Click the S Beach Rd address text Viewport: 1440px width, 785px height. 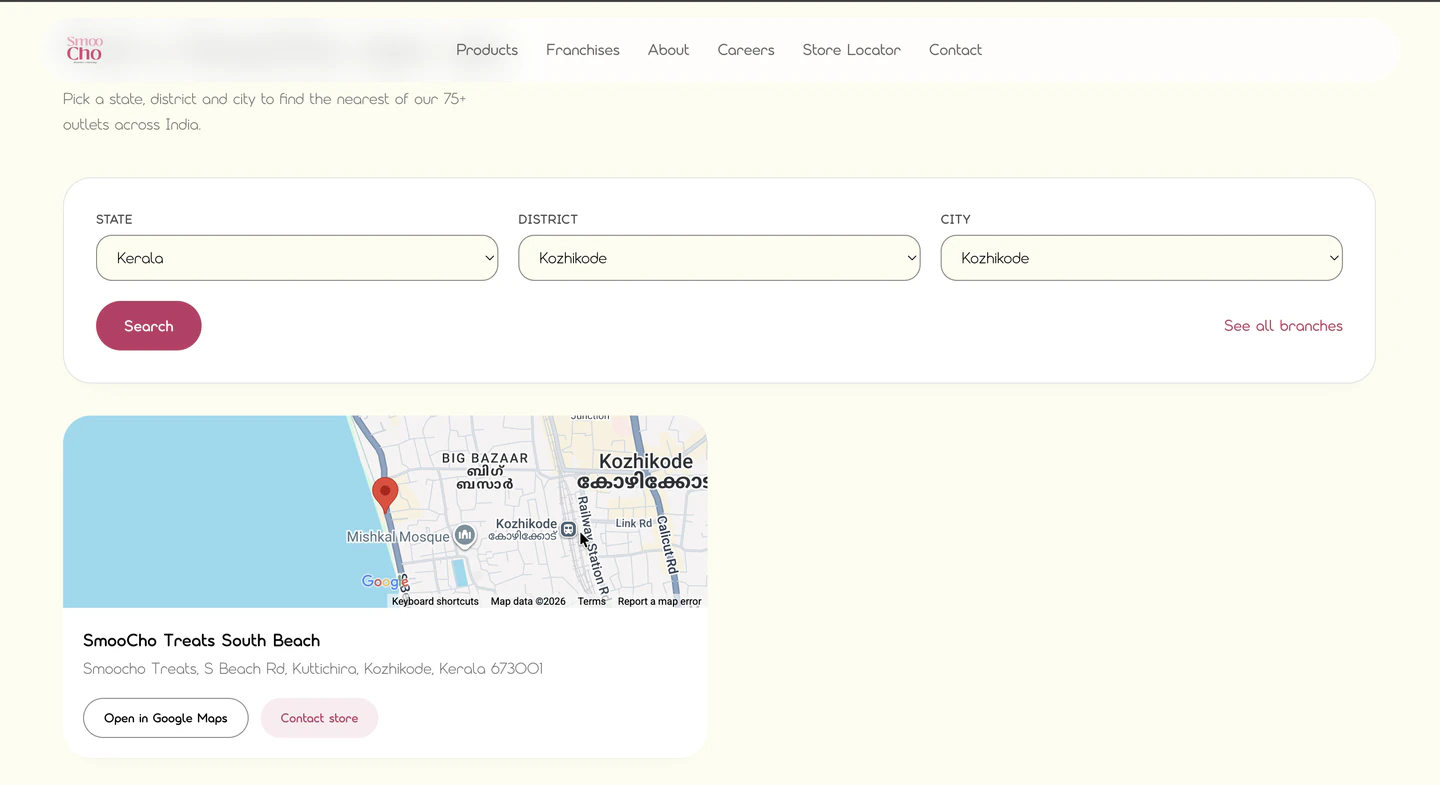point(313,669)
